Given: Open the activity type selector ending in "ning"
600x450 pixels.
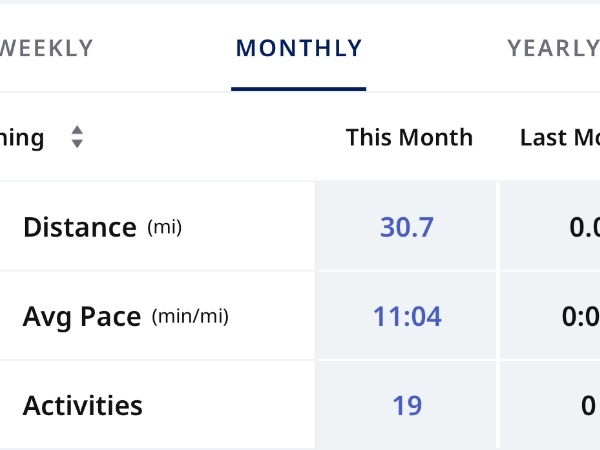Looking at the screenshot, I should coord(22,137).
